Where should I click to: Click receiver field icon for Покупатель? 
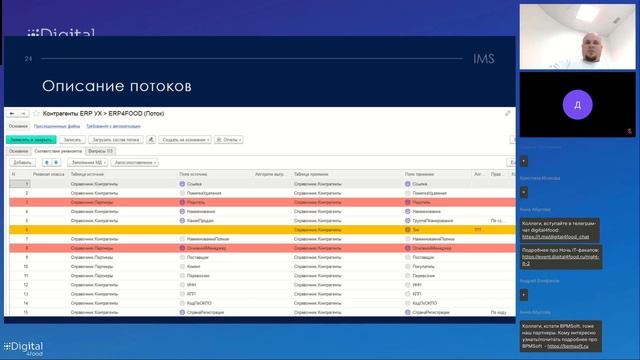click(407, 267)
